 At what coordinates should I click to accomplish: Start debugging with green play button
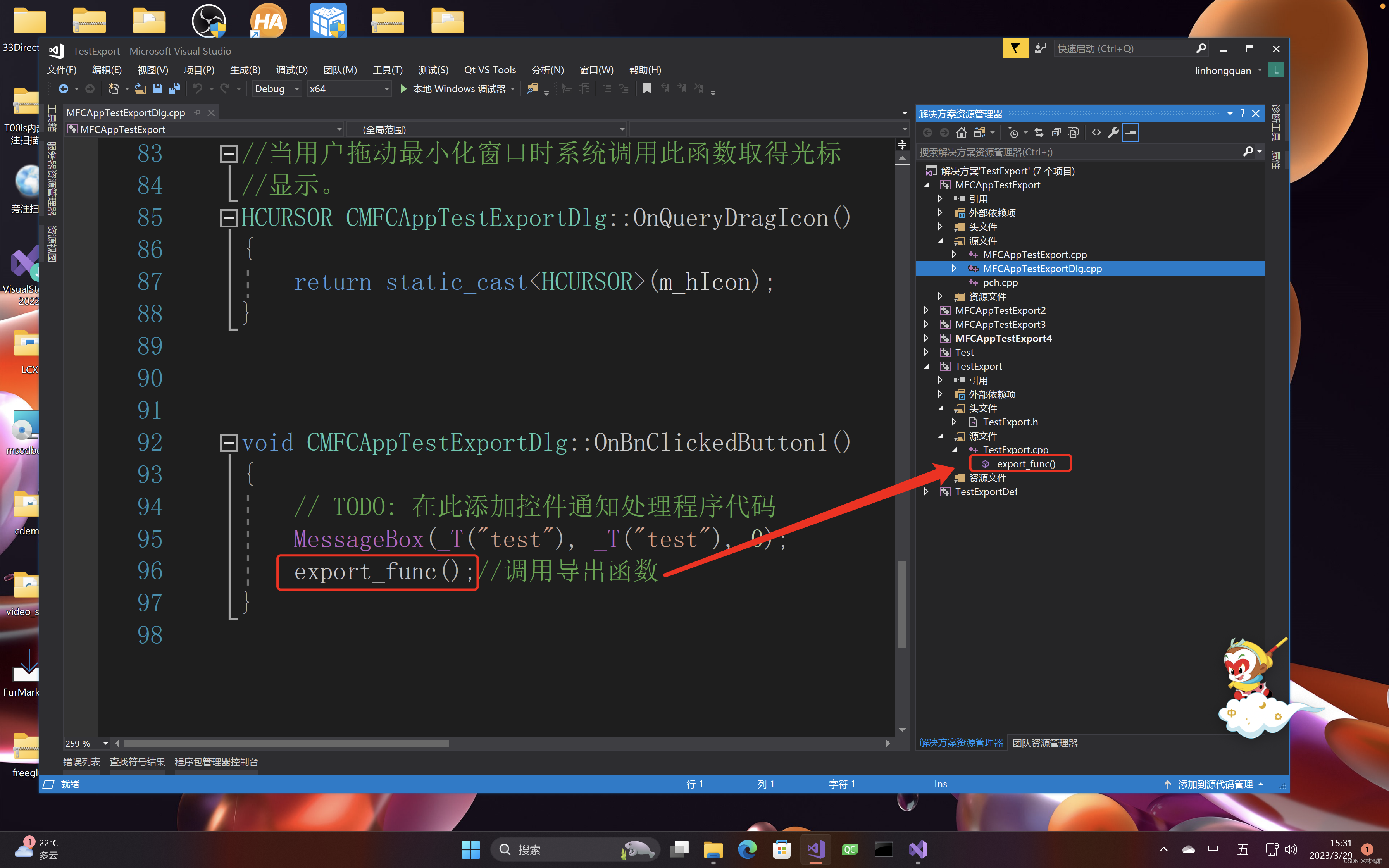pos(403,88)
